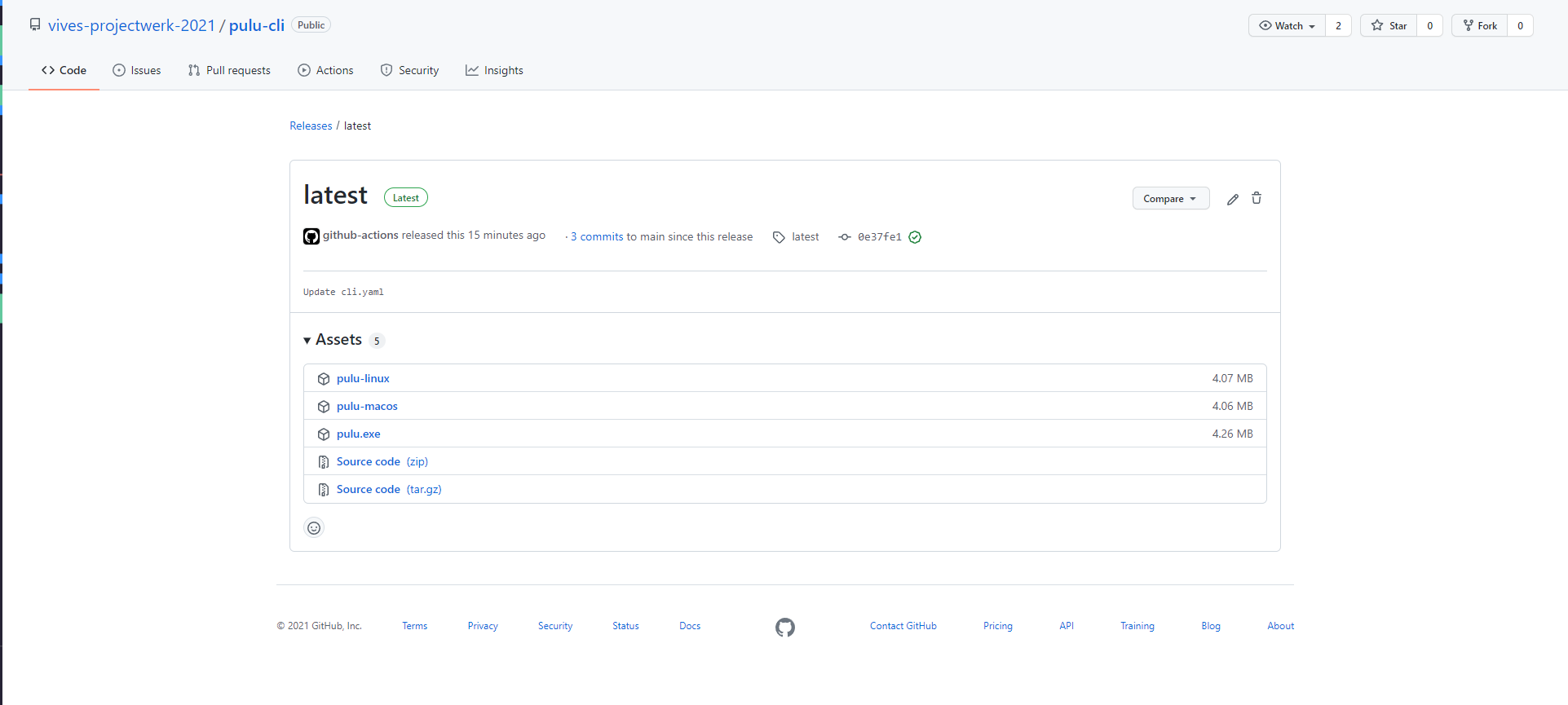Open the latest tag link
1568x705 pixels.
click(805, 236)
